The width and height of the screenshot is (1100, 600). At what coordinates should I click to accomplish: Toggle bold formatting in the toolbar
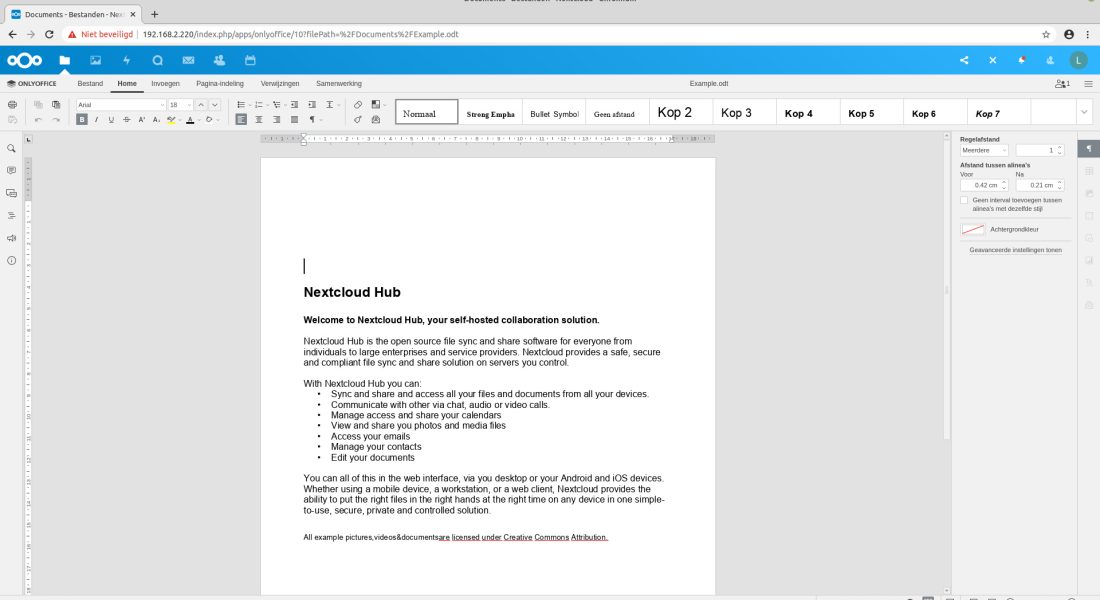(83, 119)
